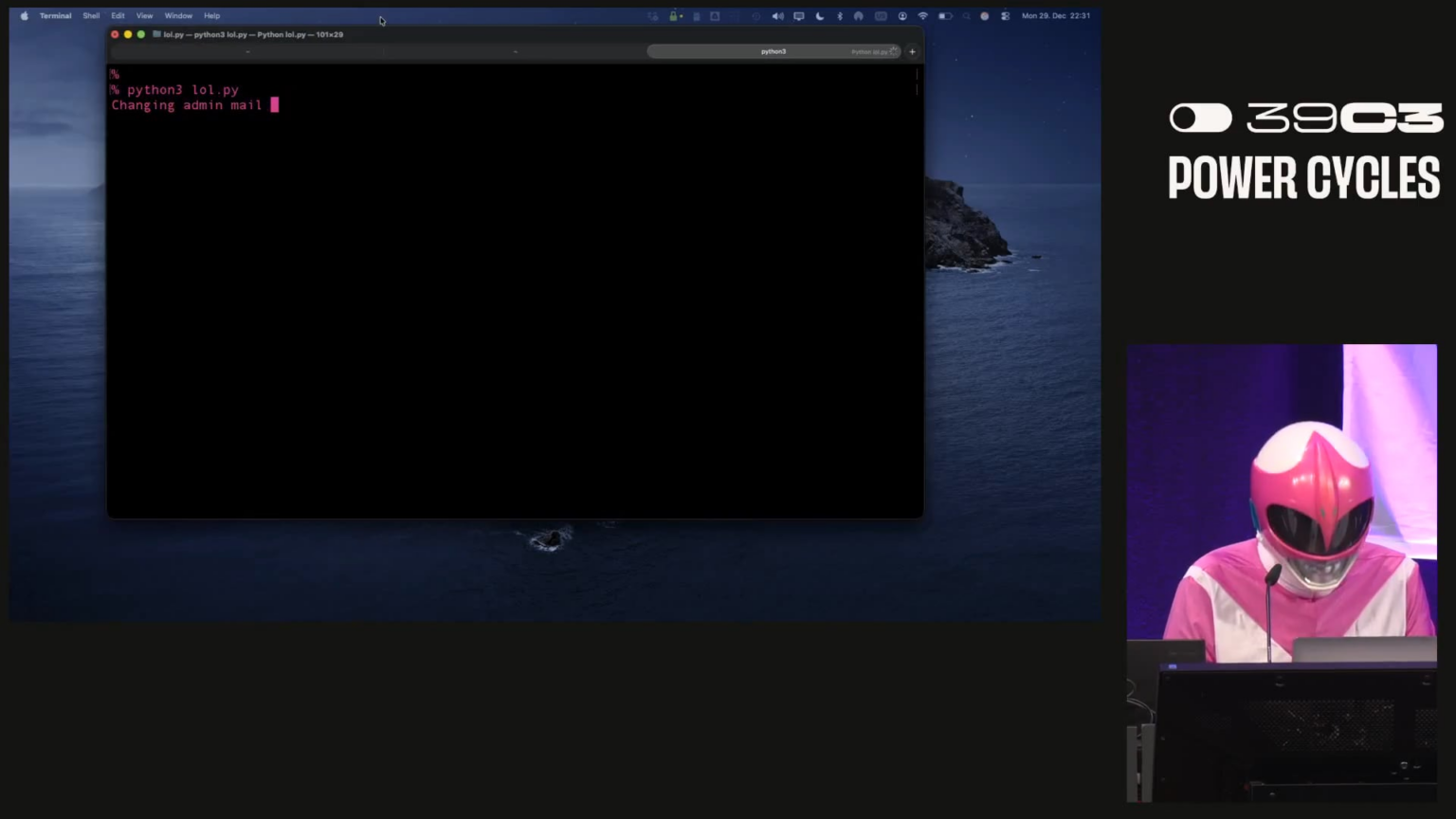Click the date and time clock
Screen dimensions: 1456x819
coord(1055,16)
